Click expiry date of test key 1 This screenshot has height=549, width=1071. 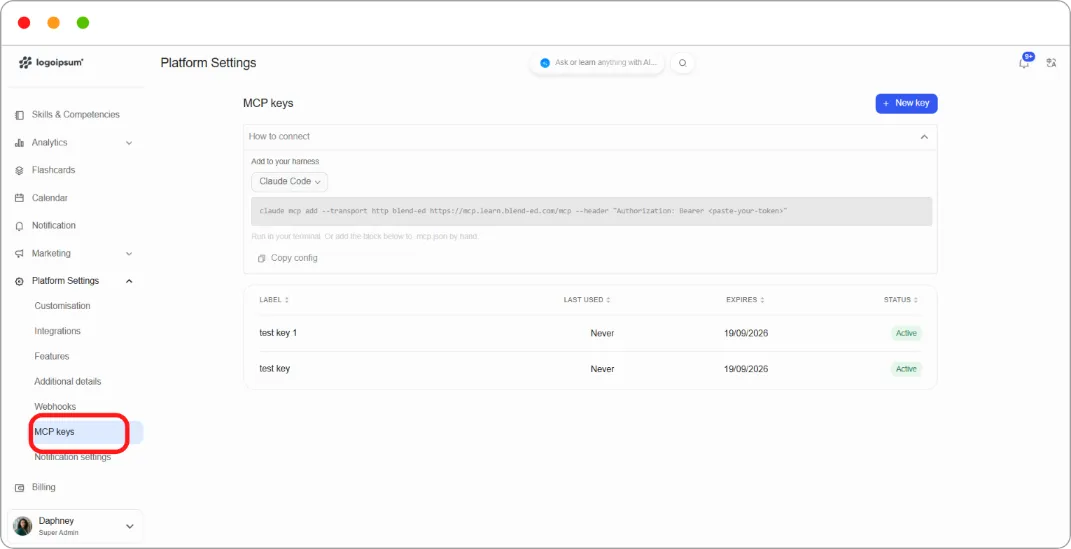pos(746,333)
